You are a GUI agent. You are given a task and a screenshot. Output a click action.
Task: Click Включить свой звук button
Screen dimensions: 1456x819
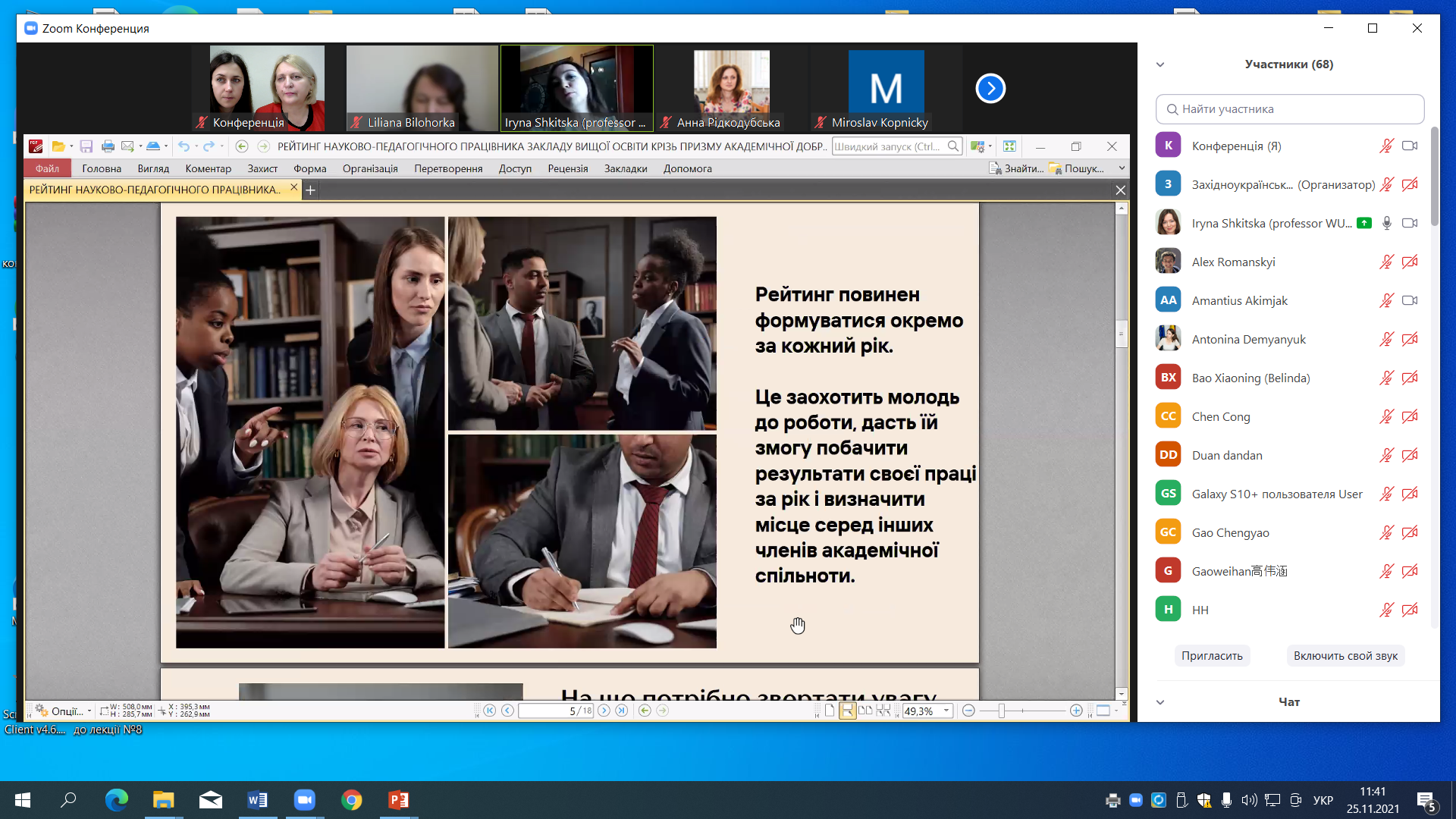(x=1345, y=656)
